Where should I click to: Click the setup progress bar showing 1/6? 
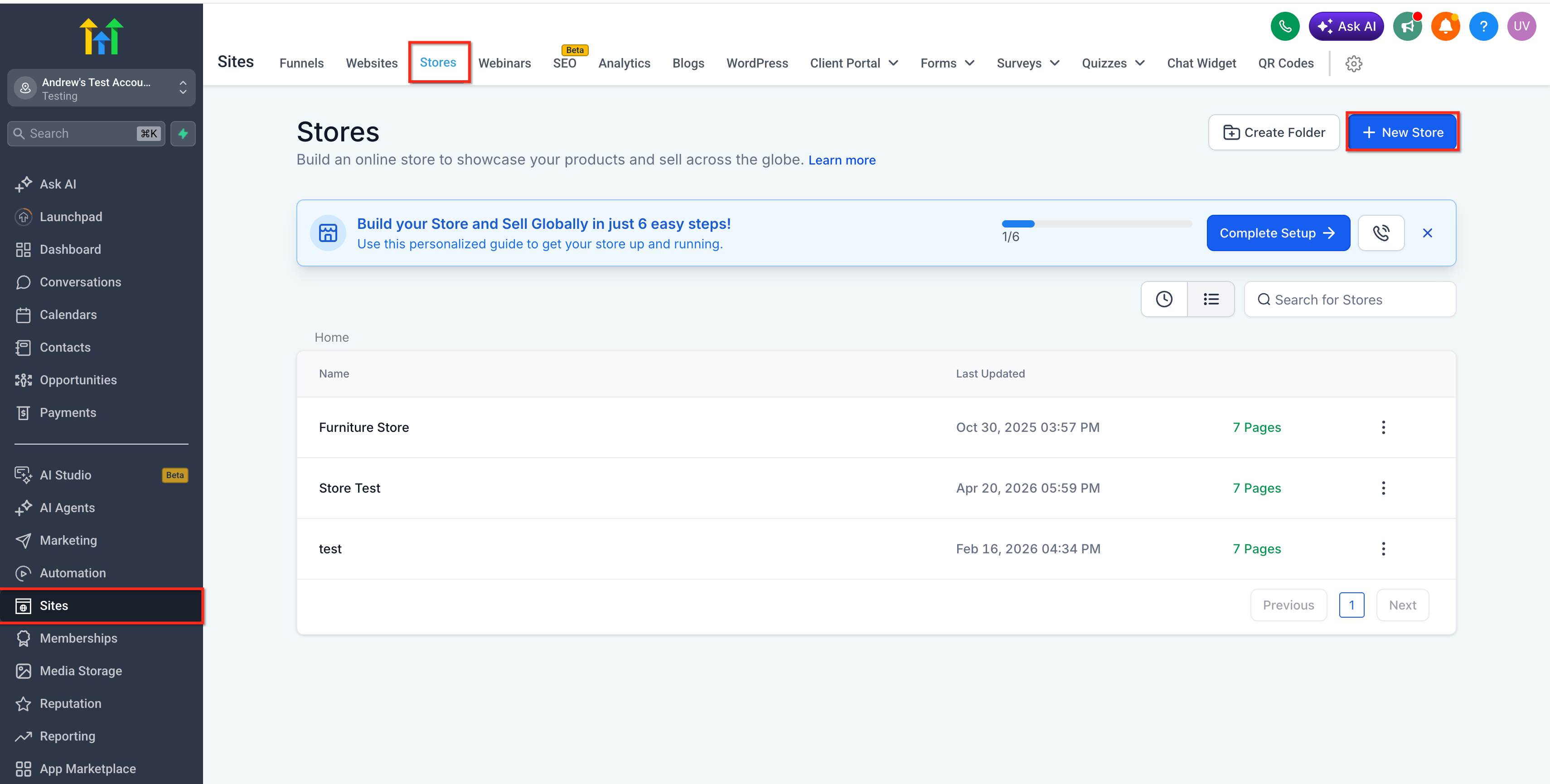[1096, 224]
